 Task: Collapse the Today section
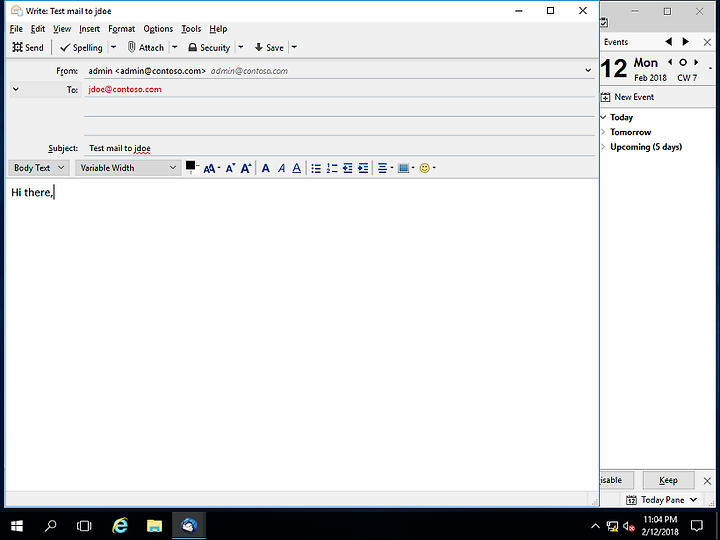coord(603,118)
